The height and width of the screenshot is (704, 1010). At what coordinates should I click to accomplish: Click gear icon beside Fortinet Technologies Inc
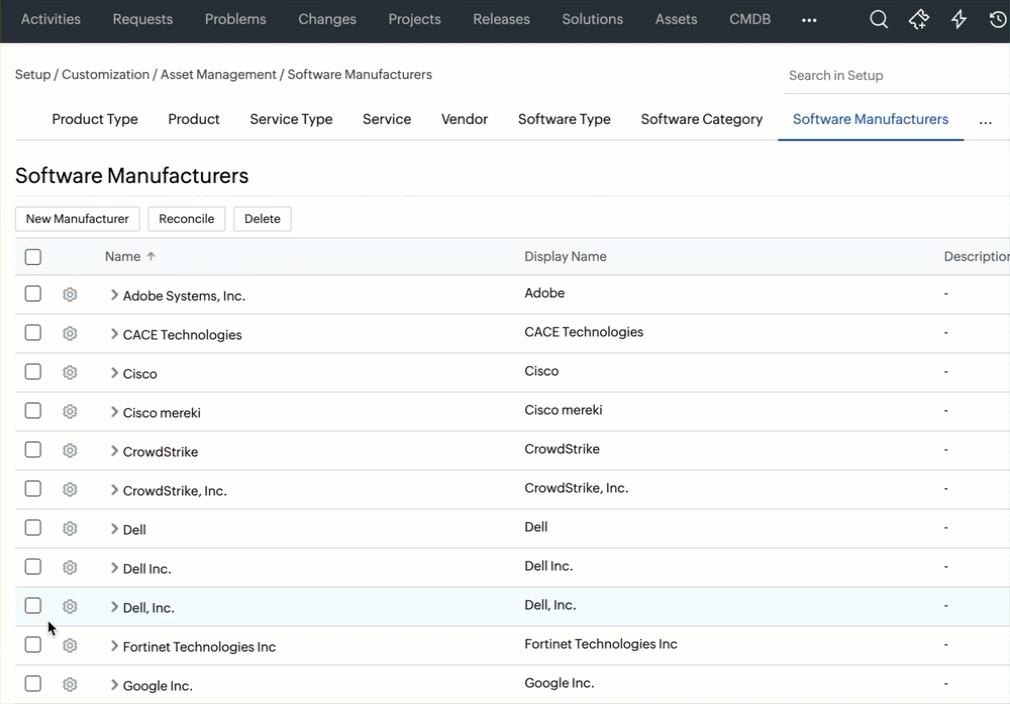click(70, 645)
